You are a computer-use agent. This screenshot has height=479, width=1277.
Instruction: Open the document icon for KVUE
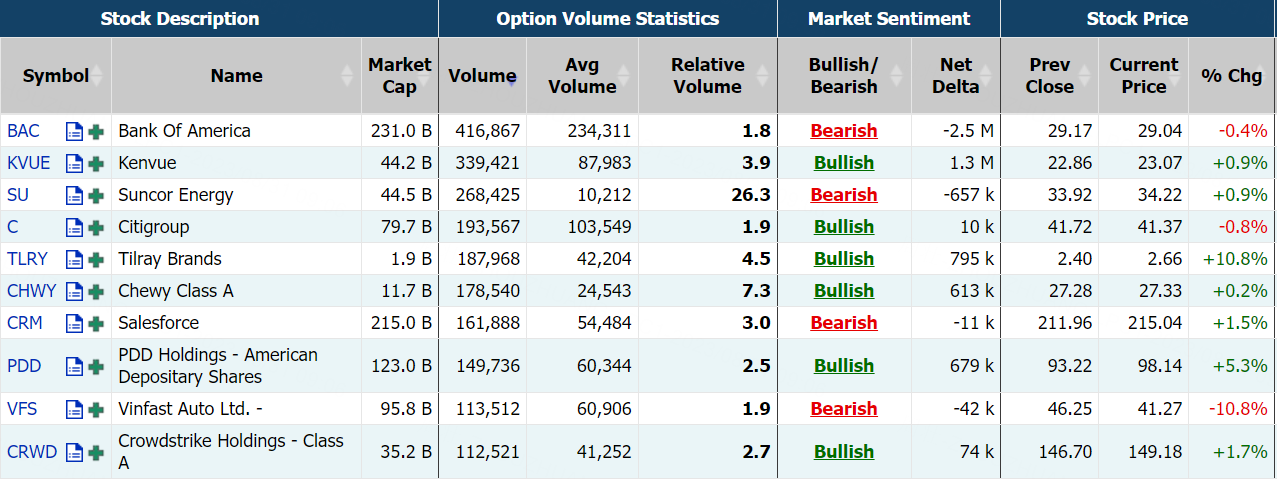coord(74,163)
